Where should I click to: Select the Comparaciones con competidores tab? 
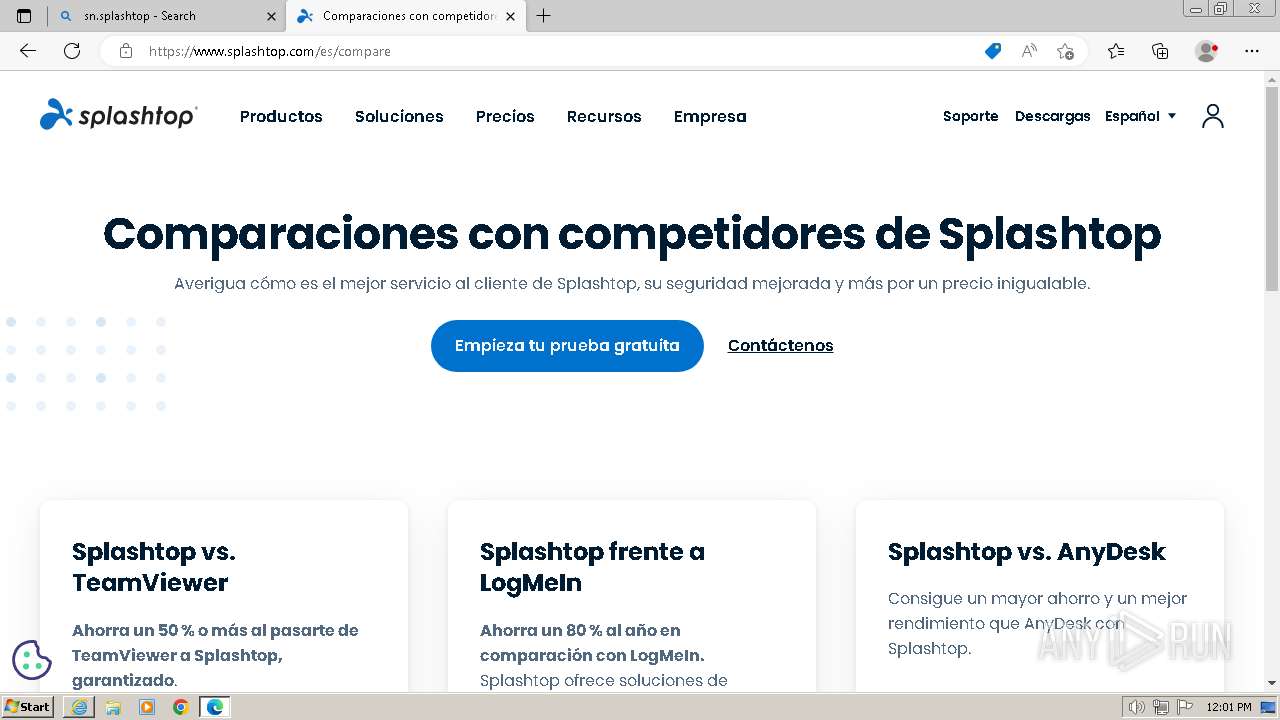point(405,16)
